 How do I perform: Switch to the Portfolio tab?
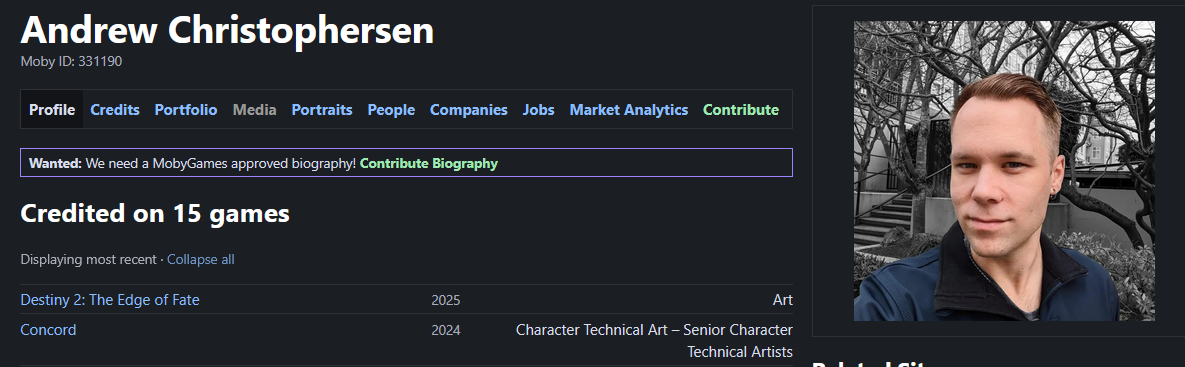(186, 109)
